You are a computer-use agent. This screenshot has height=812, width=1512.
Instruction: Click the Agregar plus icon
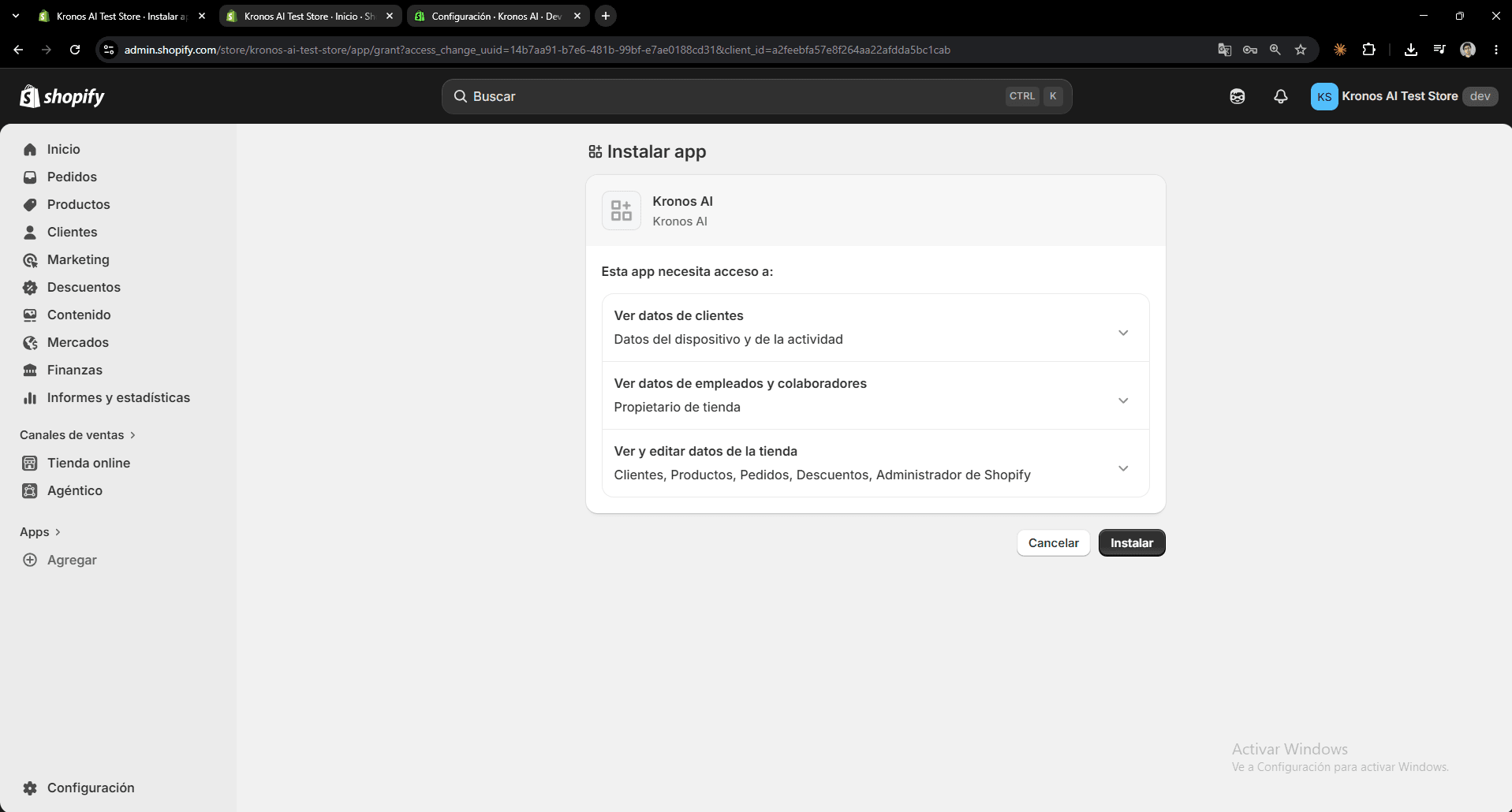30,560
